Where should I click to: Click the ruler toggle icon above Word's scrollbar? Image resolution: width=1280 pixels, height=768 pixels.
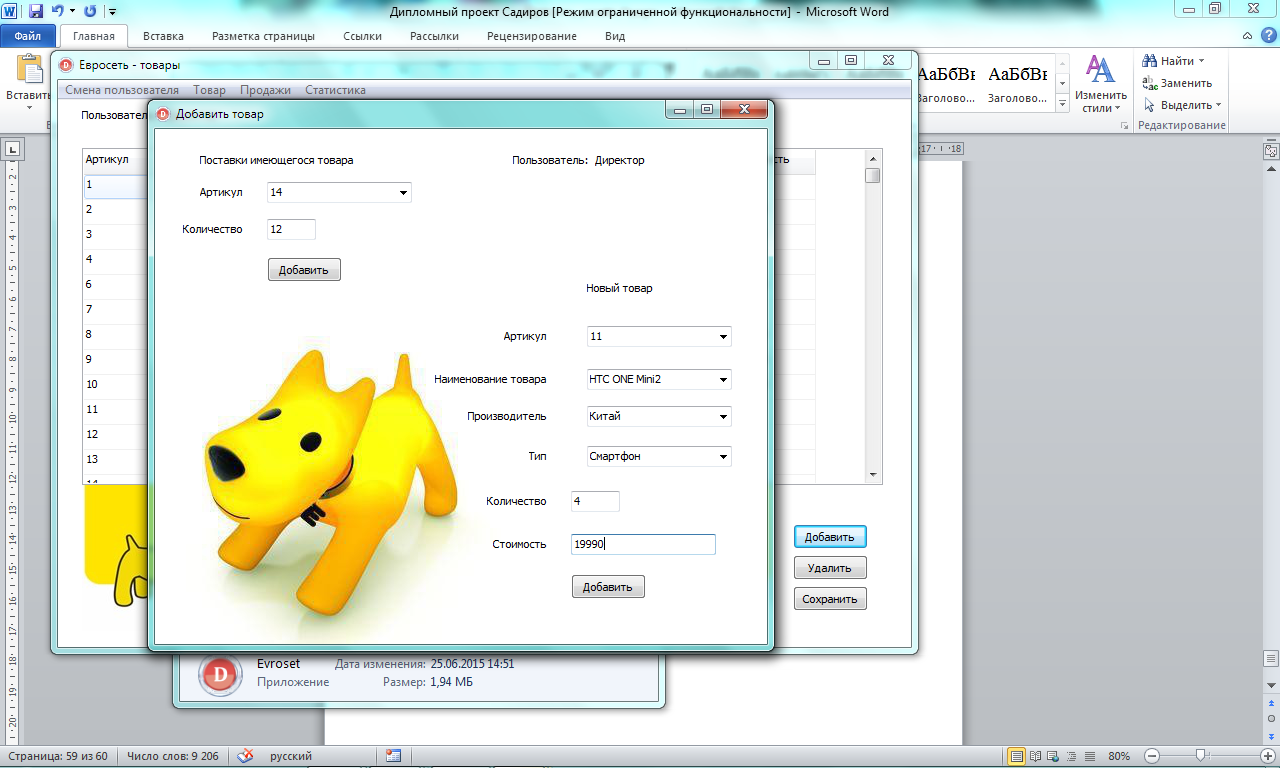(1271, 152)
